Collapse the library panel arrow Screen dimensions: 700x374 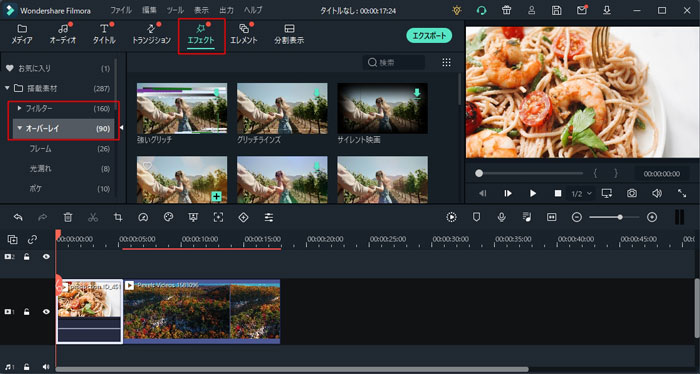pos(121,128)
